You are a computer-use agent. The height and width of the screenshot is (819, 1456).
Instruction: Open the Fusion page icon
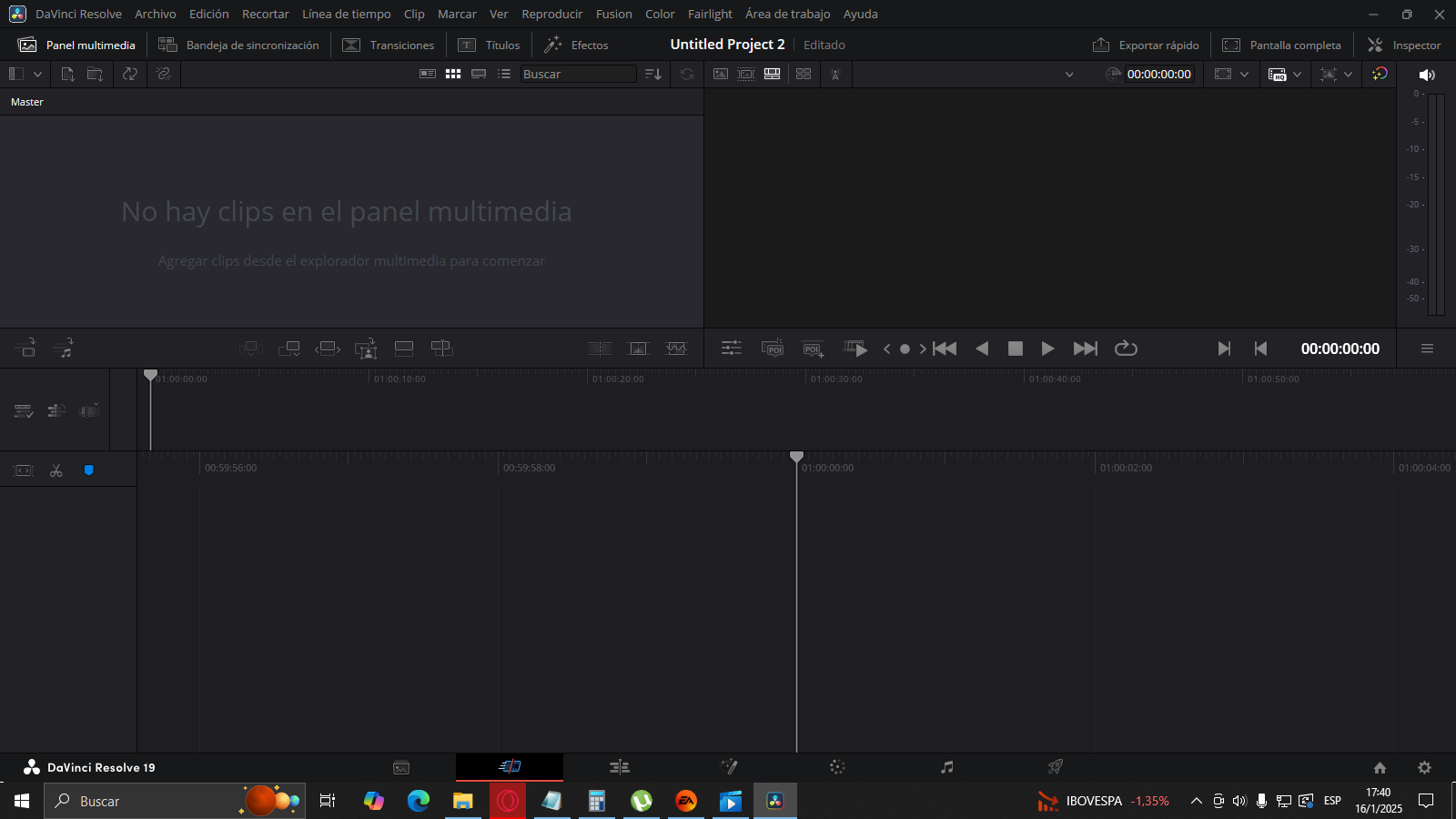(x=728, y=767)
